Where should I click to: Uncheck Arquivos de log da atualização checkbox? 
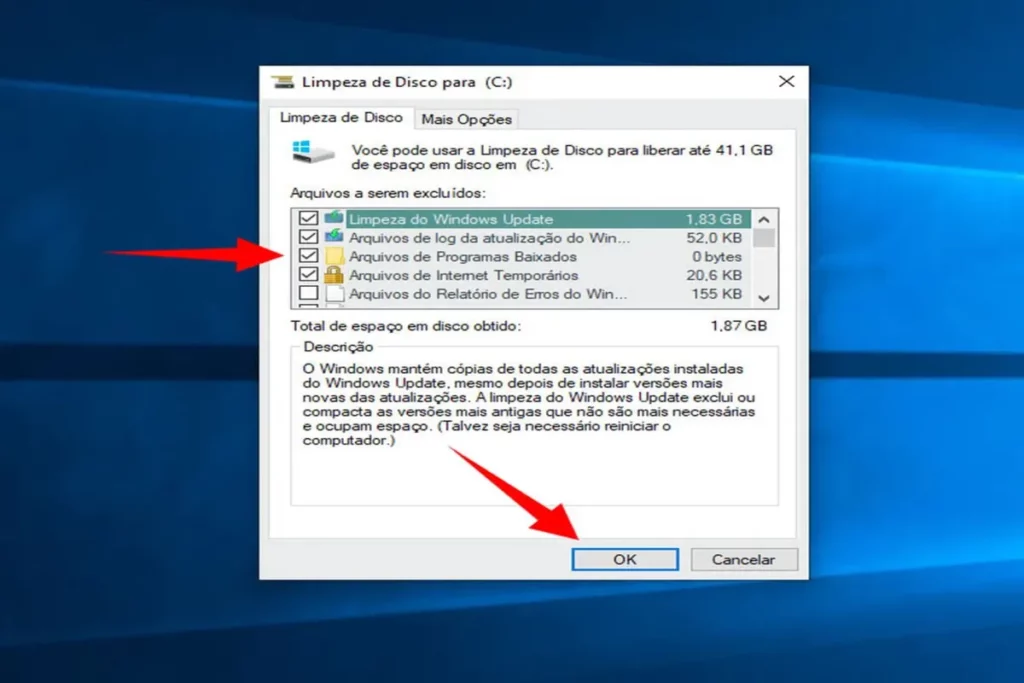click(308, 236)
